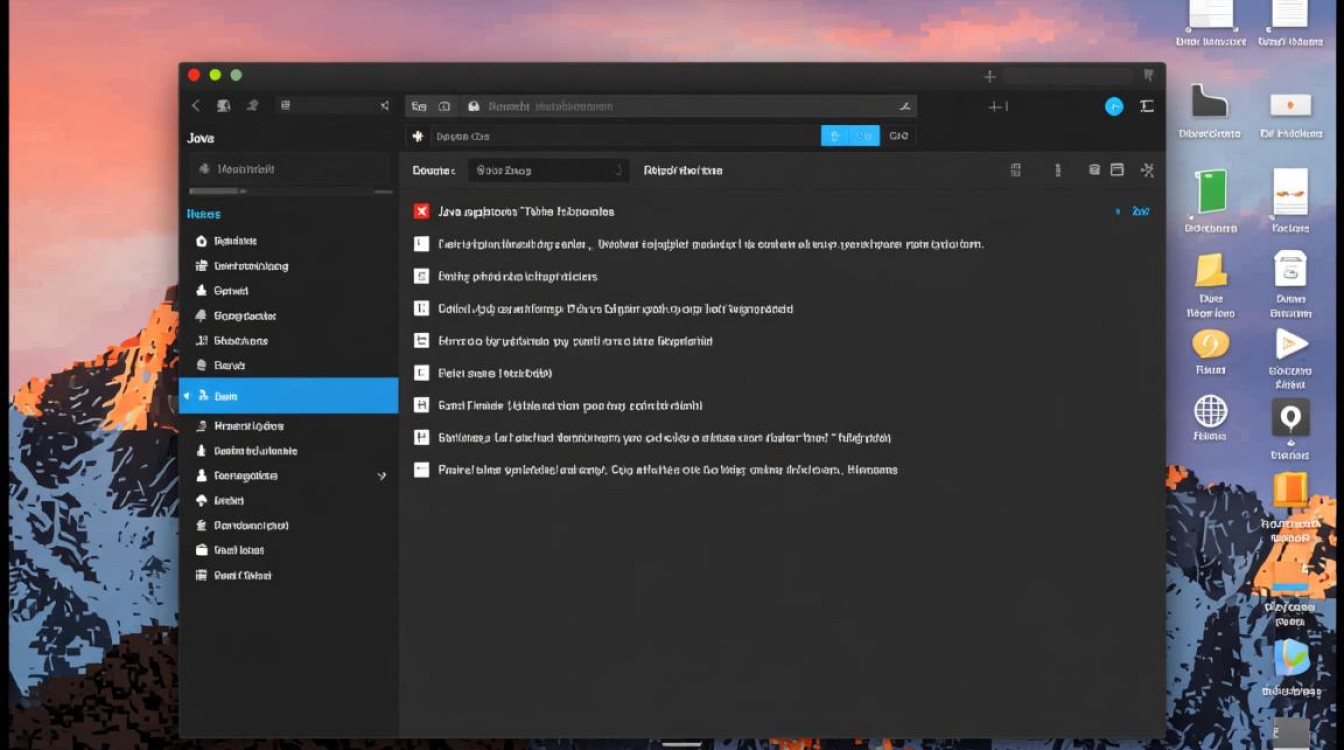
Task: Tick the checkbox directly below the red X row
Action: (421, 244)
